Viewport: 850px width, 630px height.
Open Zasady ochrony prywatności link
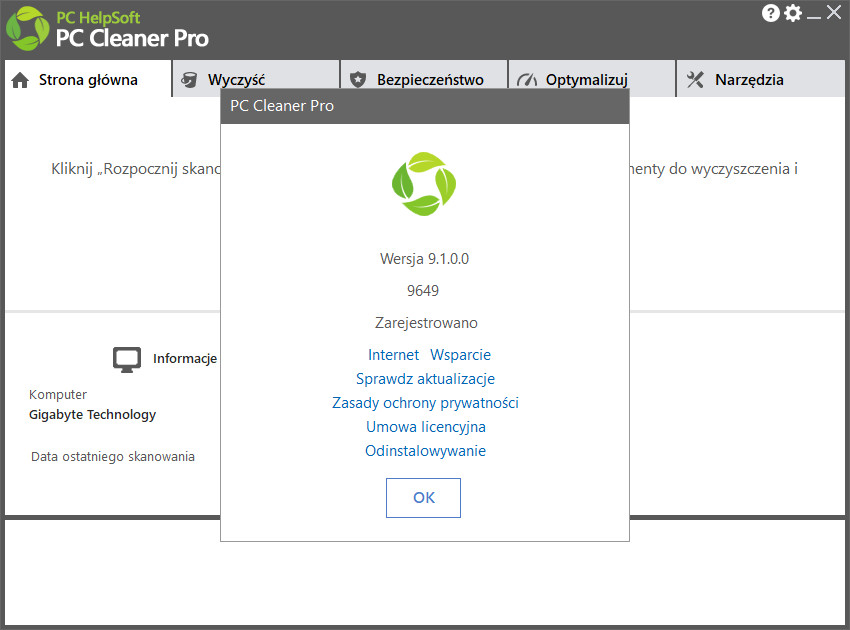coord(425,403)
